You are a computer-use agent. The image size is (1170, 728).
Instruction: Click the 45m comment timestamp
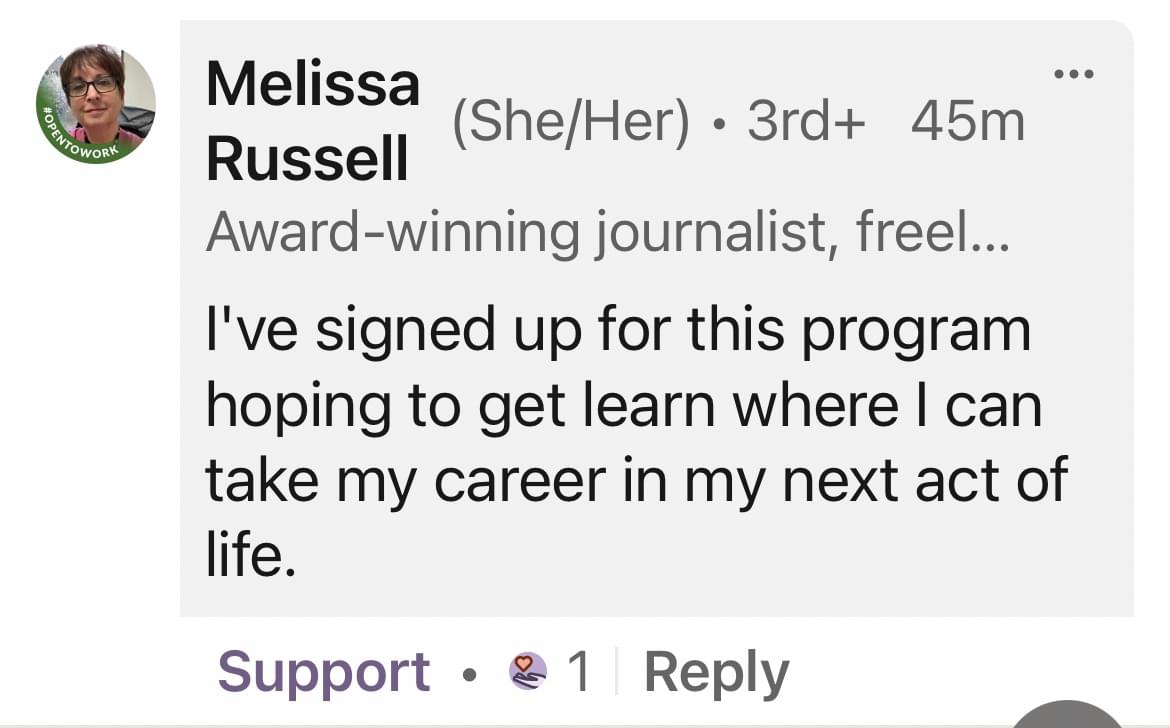968,122
